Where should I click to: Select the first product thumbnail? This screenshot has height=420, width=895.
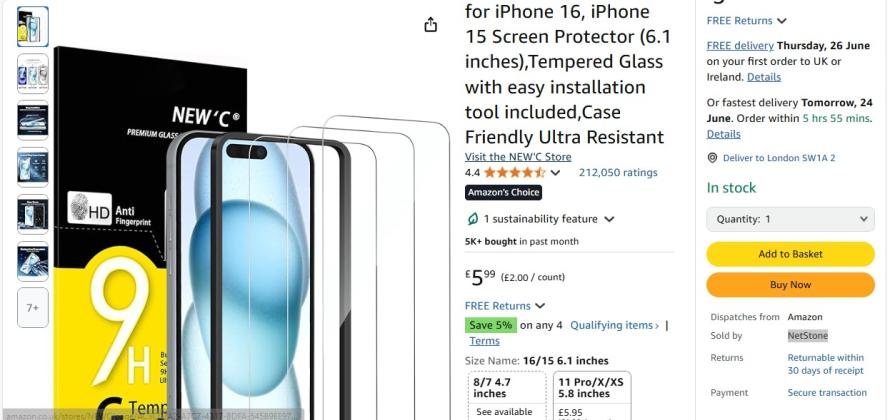pos(33,26)
